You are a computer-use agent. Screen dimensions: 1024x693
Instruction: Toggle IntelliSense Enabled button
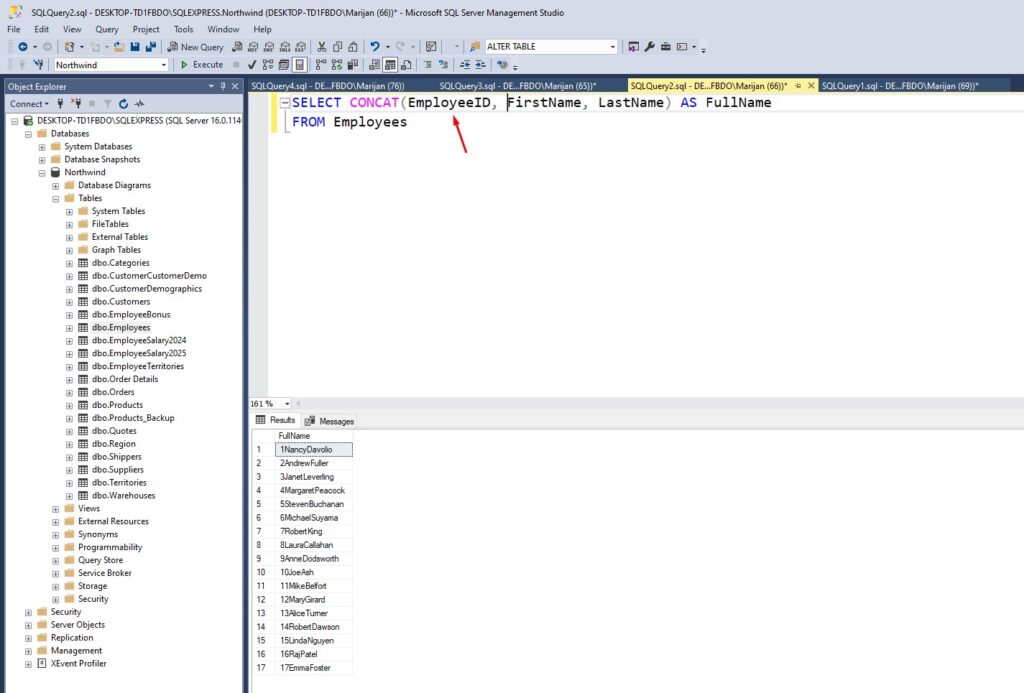[x=300, y=65]
